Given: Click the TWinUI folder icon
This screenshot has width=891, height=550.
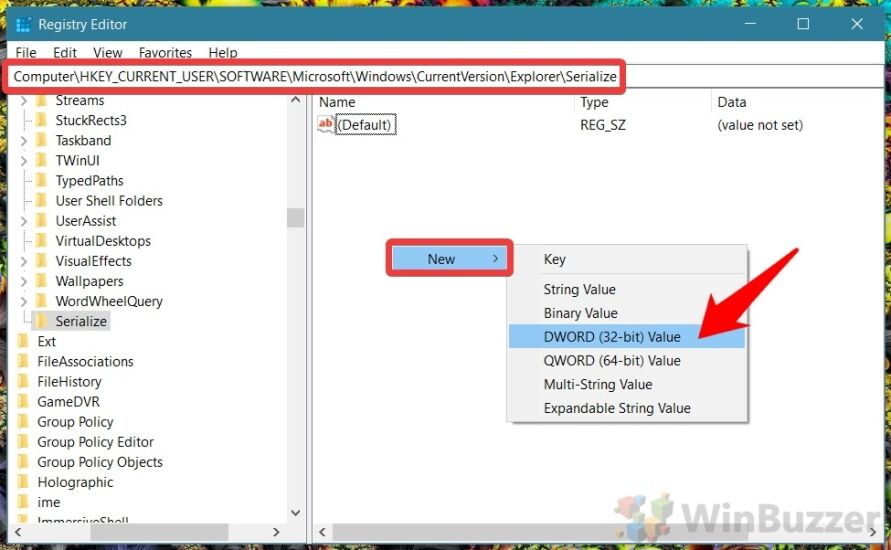Looking at the screenshot, I should pyautogui.click(x=41, y=161).
